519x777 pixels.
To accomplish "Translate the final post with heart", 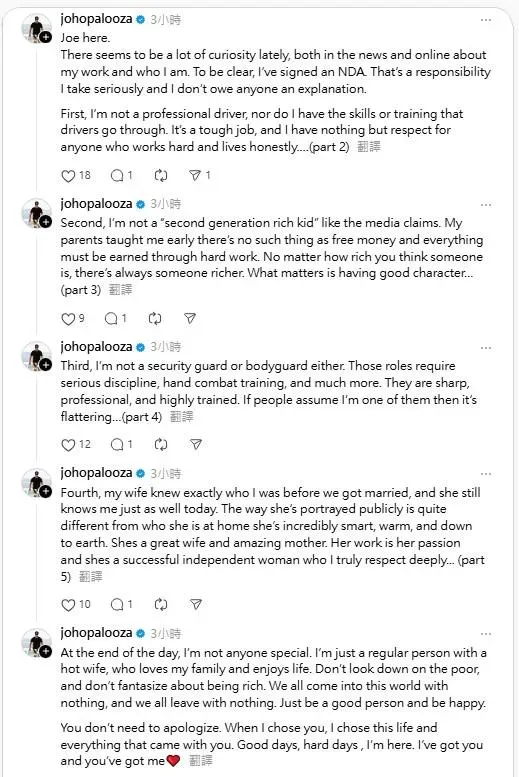I will click(x=201, y=761).
